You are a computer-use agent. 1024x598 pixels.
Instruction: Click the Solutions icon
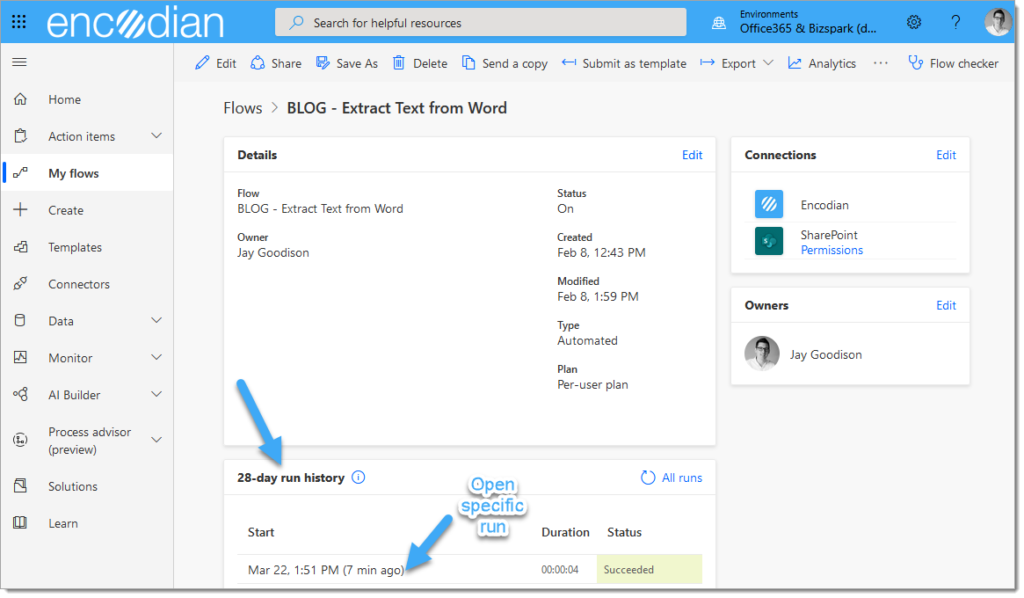[20, 486]
